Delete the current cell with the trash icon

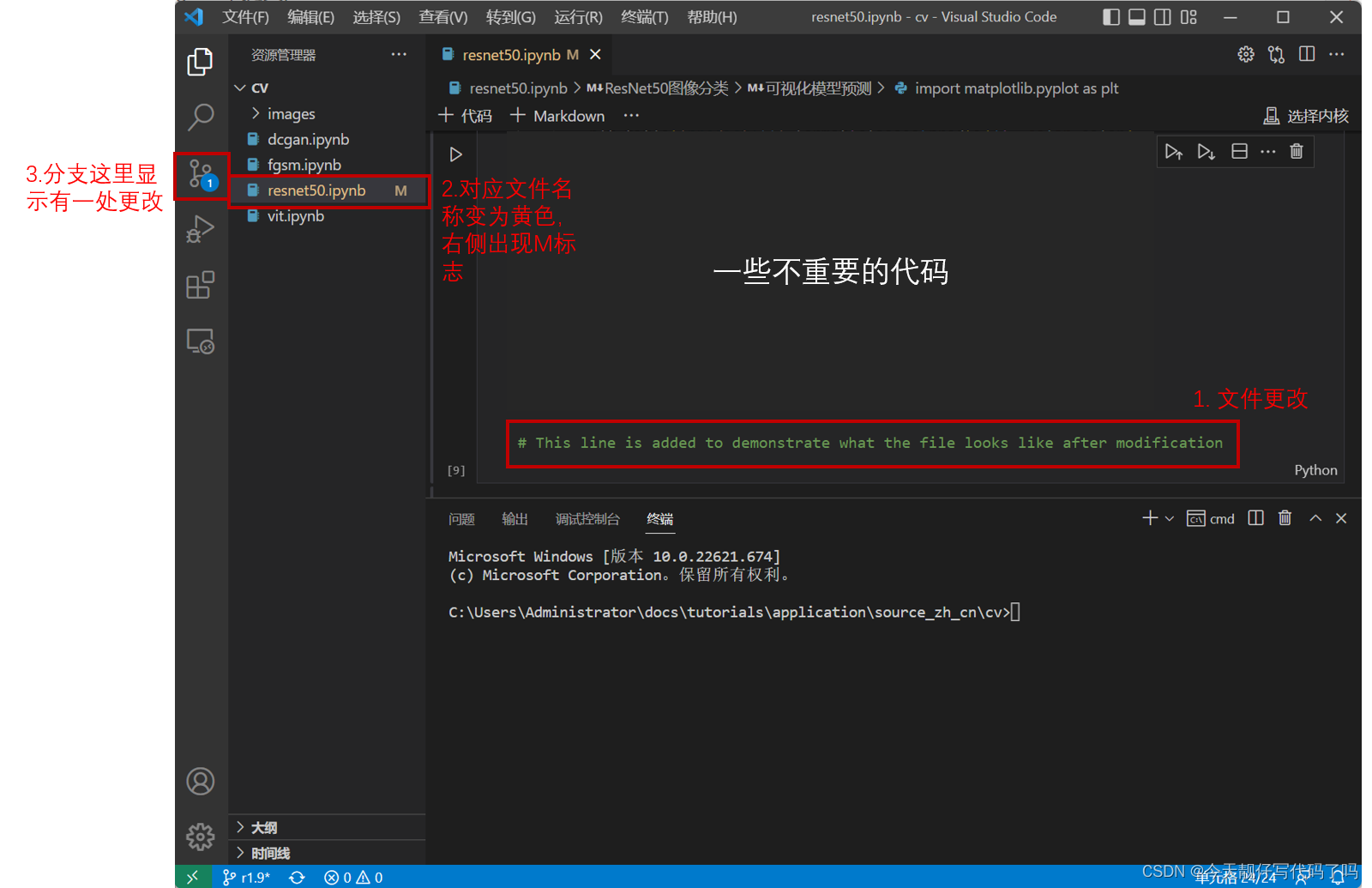coord(1297,151)
